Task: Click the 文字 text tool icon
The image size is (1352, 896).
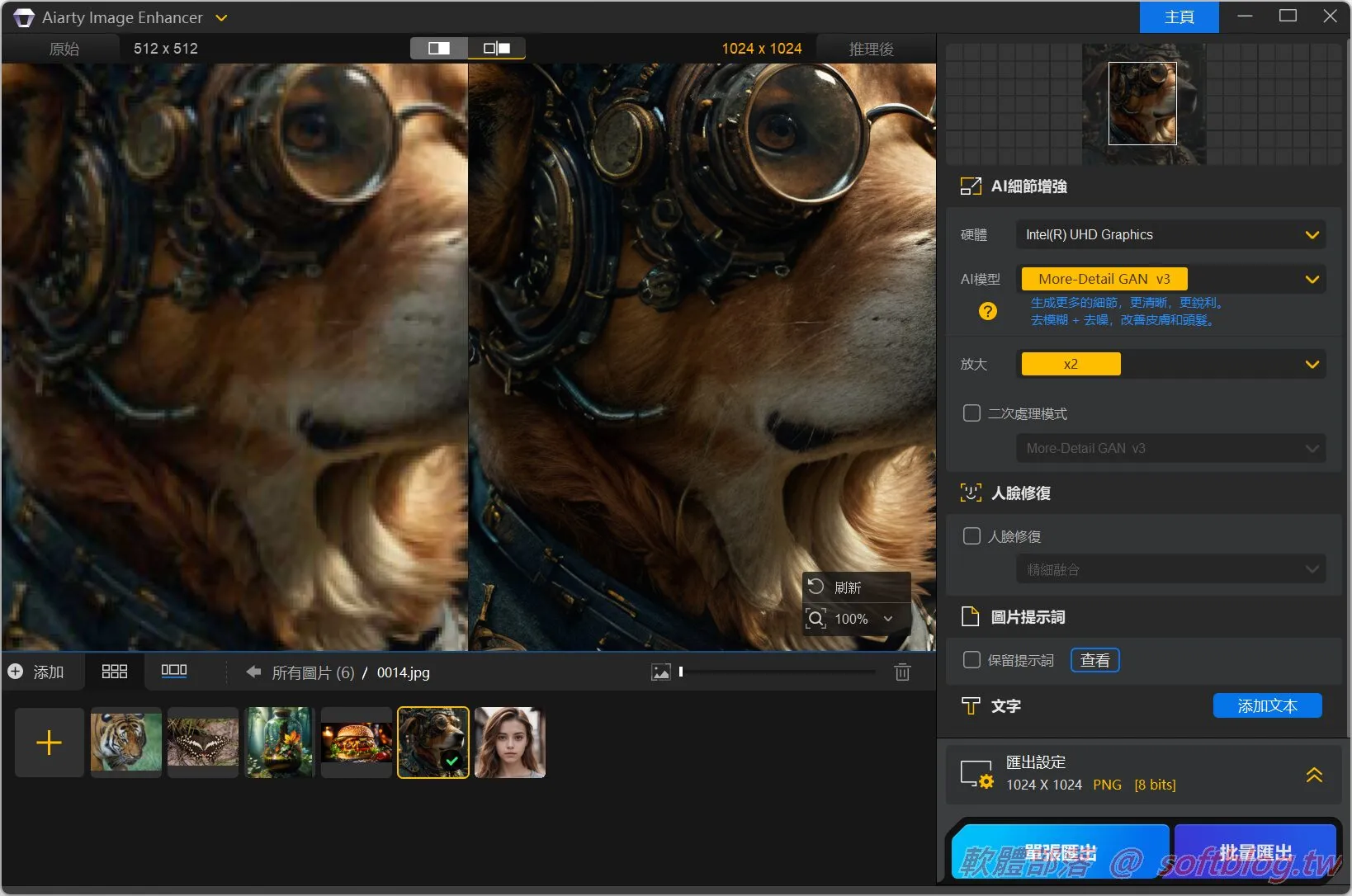Action: [x=971, y=706]
